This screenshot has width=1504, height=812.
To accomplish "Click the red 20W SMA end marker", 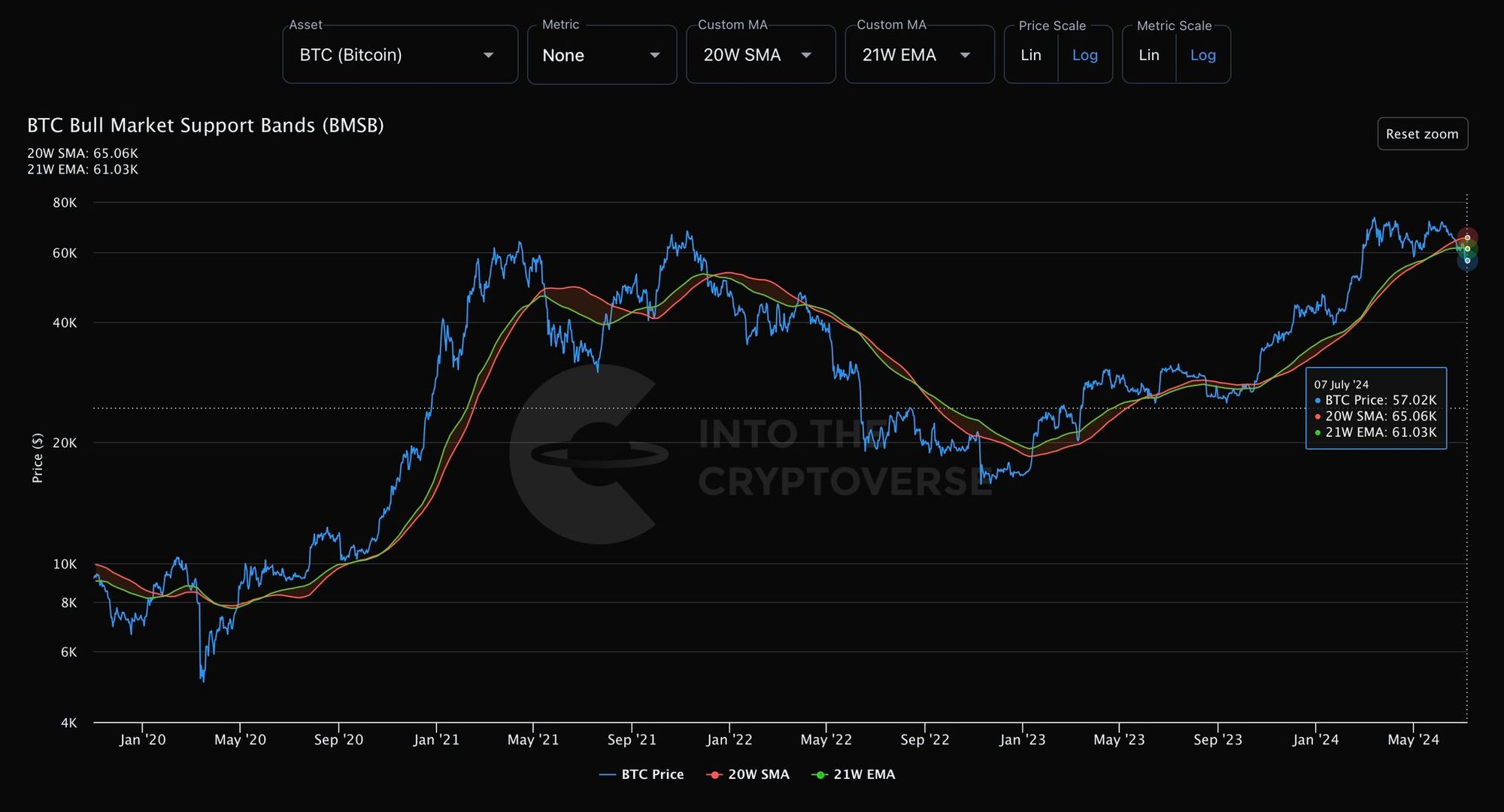I will click(1467, 238).
